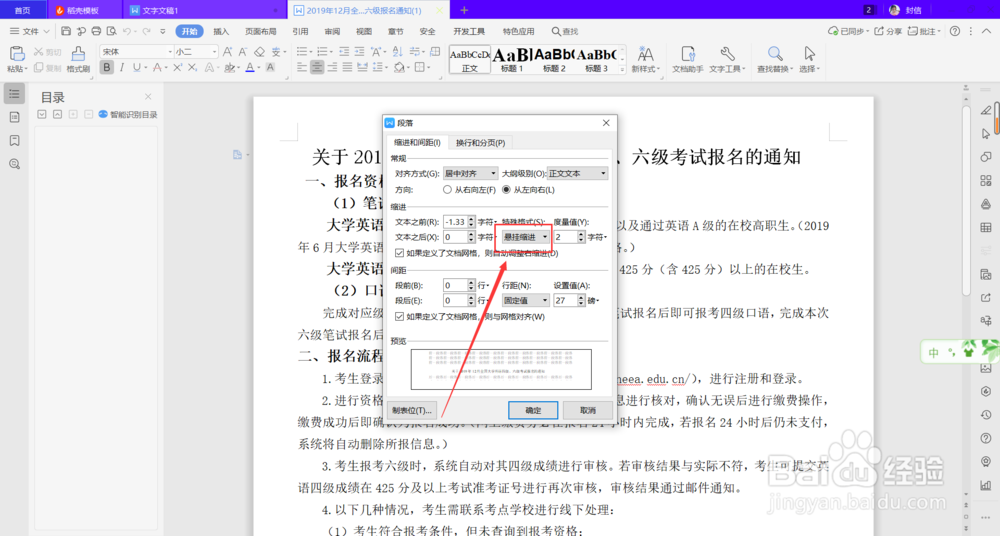Click 查找 search in the menu bar
1000x536 pixels.
pos(565,31)
